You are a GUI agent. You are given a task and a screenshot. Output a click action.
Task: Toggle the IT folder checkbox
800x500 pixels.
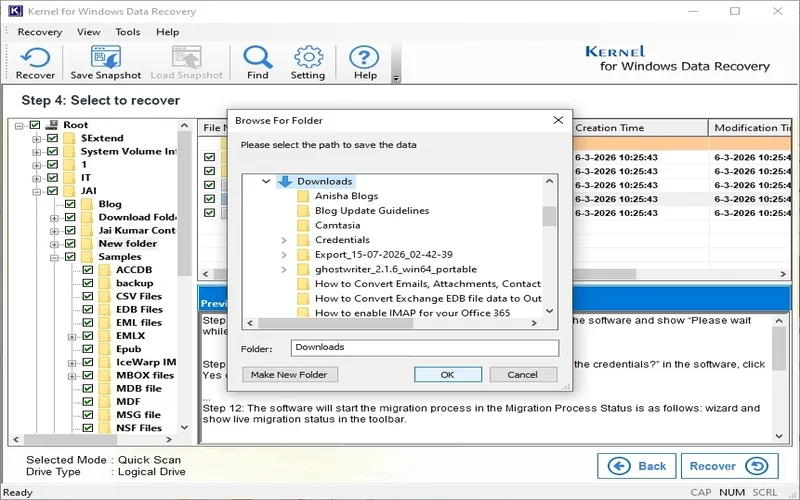53,178
